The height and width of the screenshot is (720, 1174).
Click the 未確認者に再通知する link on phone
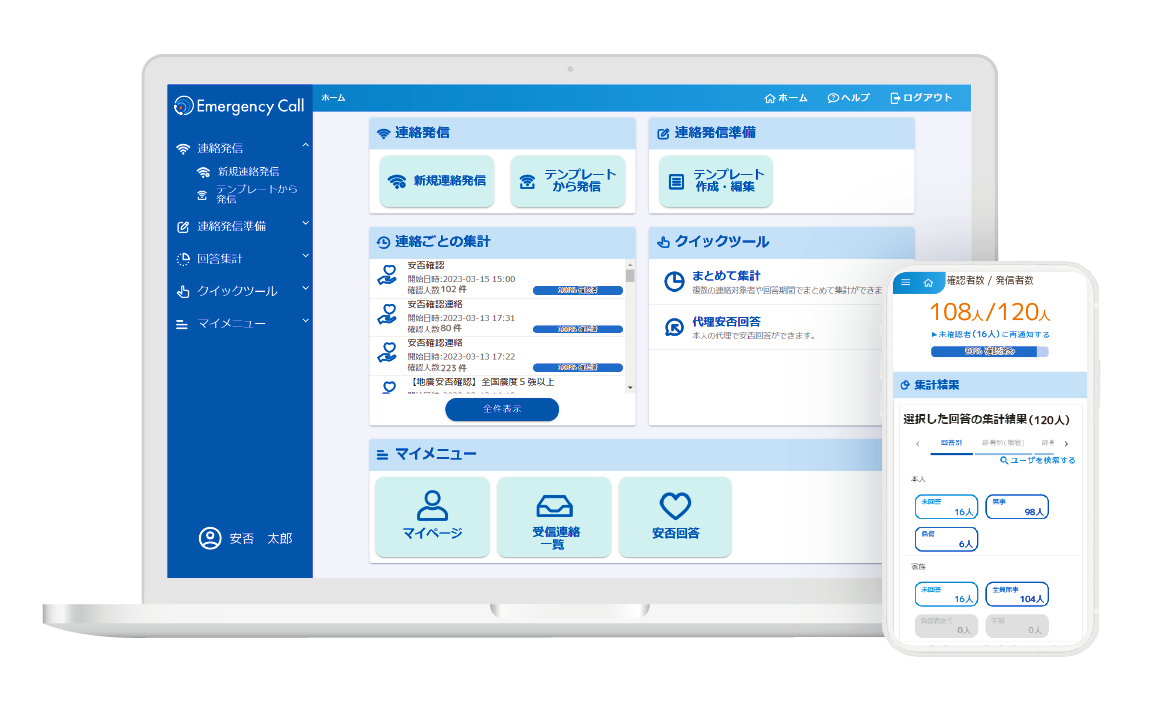(x=990, y=334)
